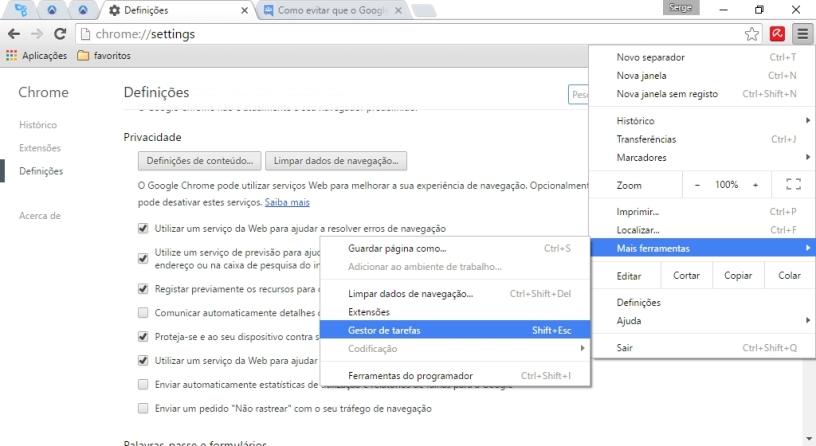Open the 'Saiba mais' link
The width and height of the screenshot is (816, 446).
click(x=287, y=202)
